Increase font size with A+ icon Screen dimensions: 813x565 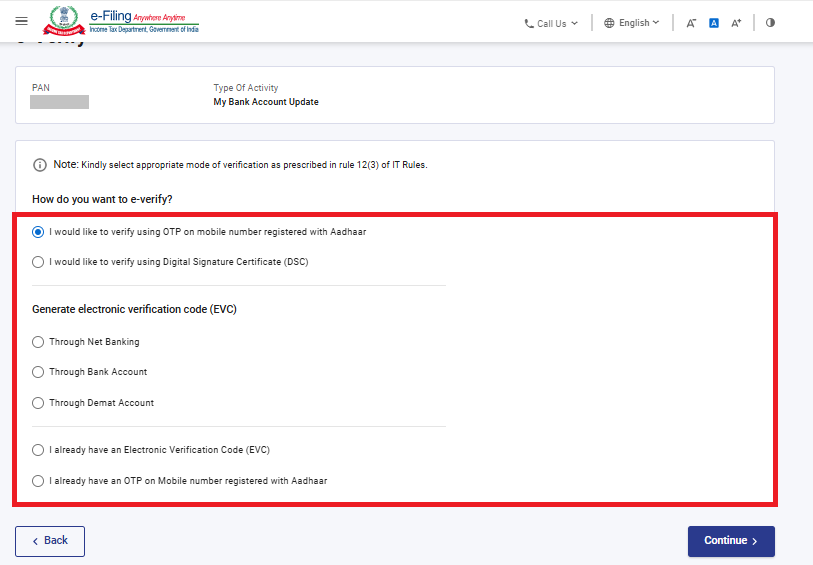(737, 23)
